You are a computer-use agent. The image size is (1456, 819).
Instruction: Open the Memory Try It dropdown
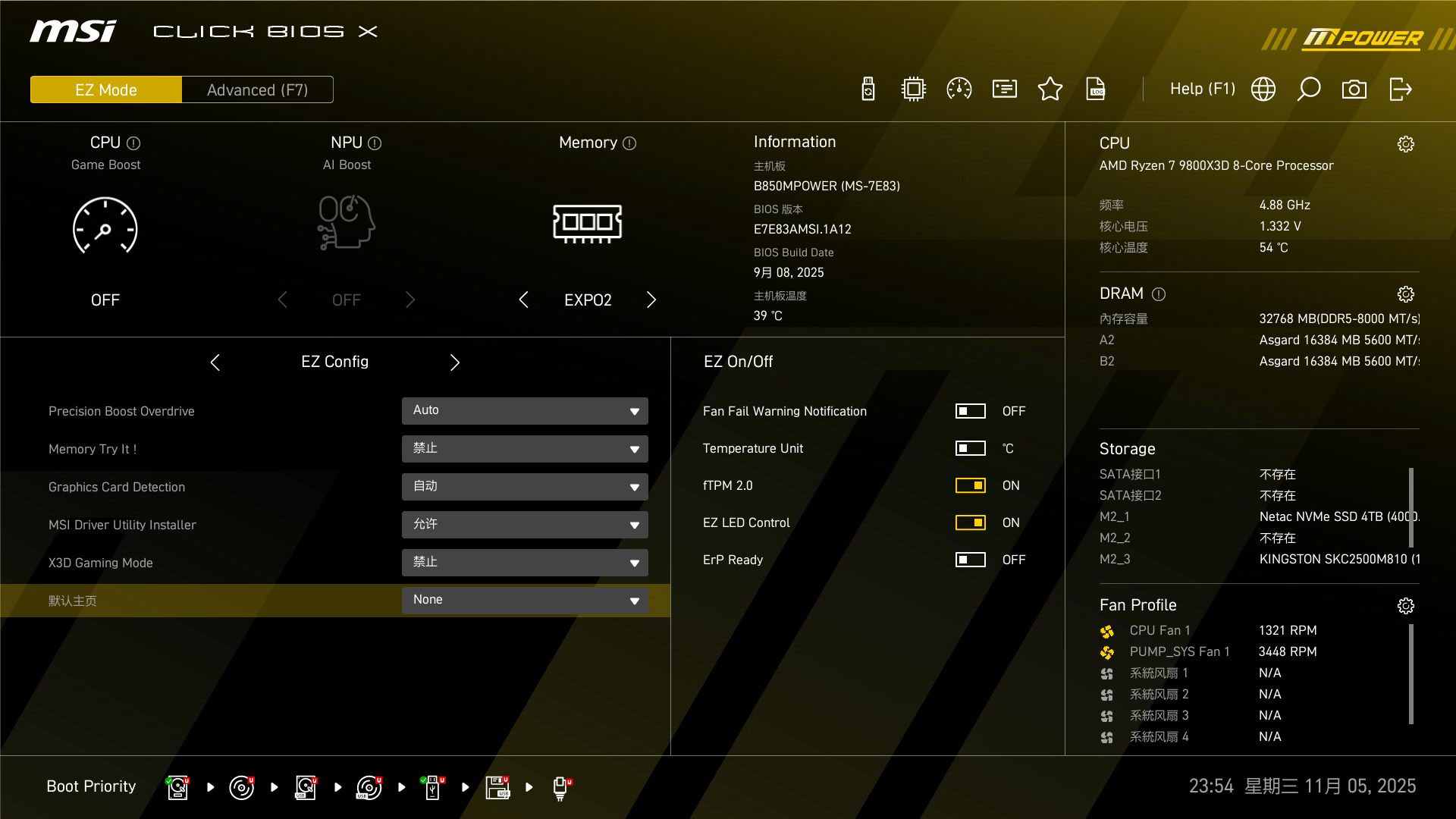pyautogui.click(x=524, y=448)
